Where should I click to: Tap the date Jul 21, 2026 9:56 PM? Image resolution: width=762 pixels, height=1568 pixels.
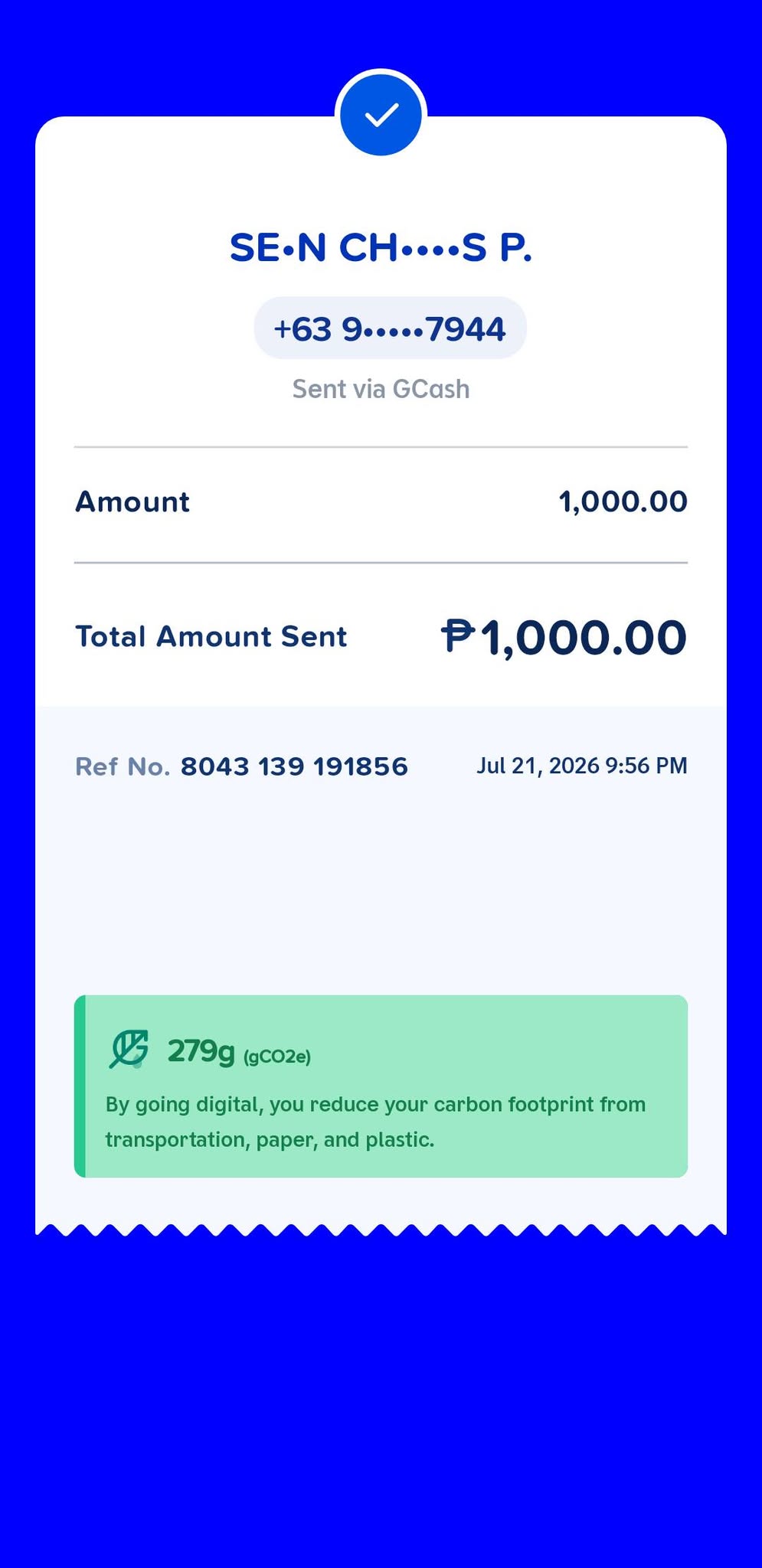582,766
